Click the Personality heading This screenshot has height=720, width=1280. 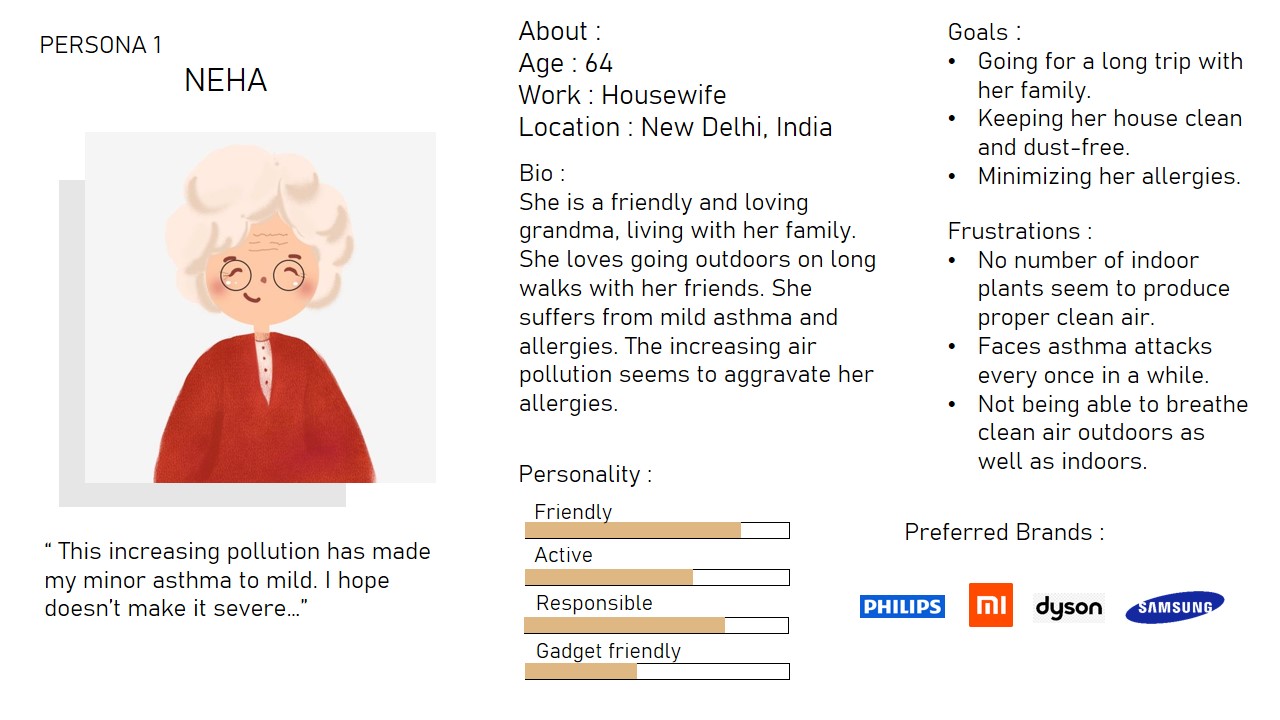click(x=585, y=474)
